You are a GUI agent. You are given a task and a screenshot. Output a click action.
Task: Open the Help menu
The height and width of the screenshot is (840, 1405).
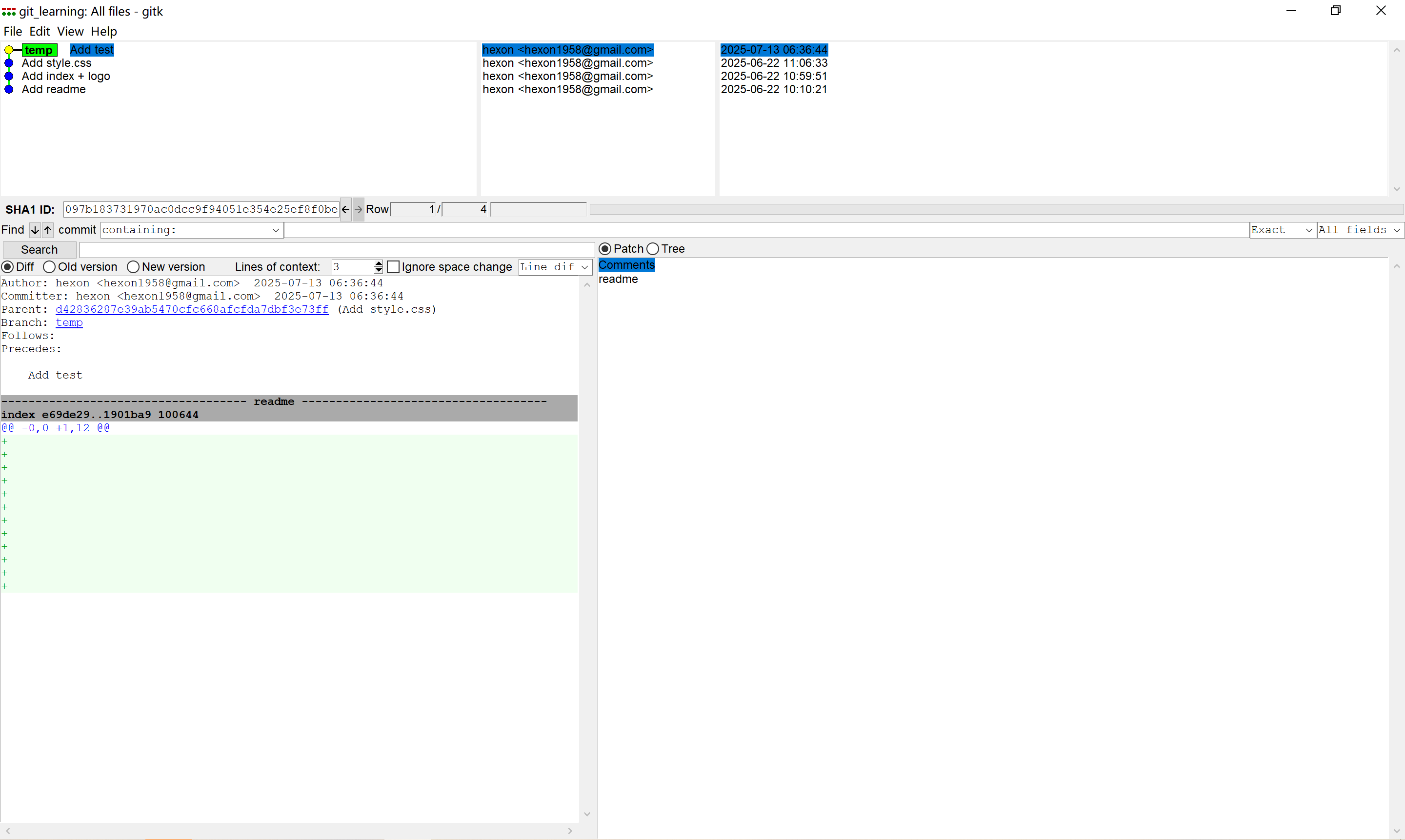click(103, 32)
